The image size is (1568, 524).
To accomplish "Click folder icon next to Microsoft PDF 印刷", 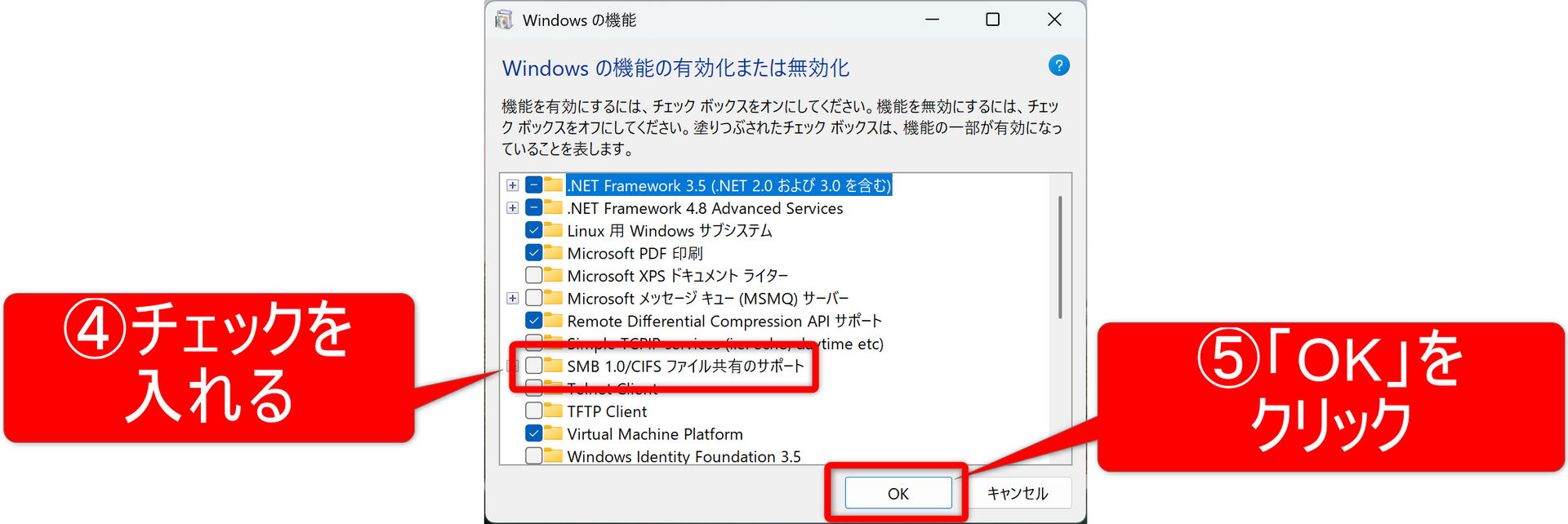I will tap(554, 253).
